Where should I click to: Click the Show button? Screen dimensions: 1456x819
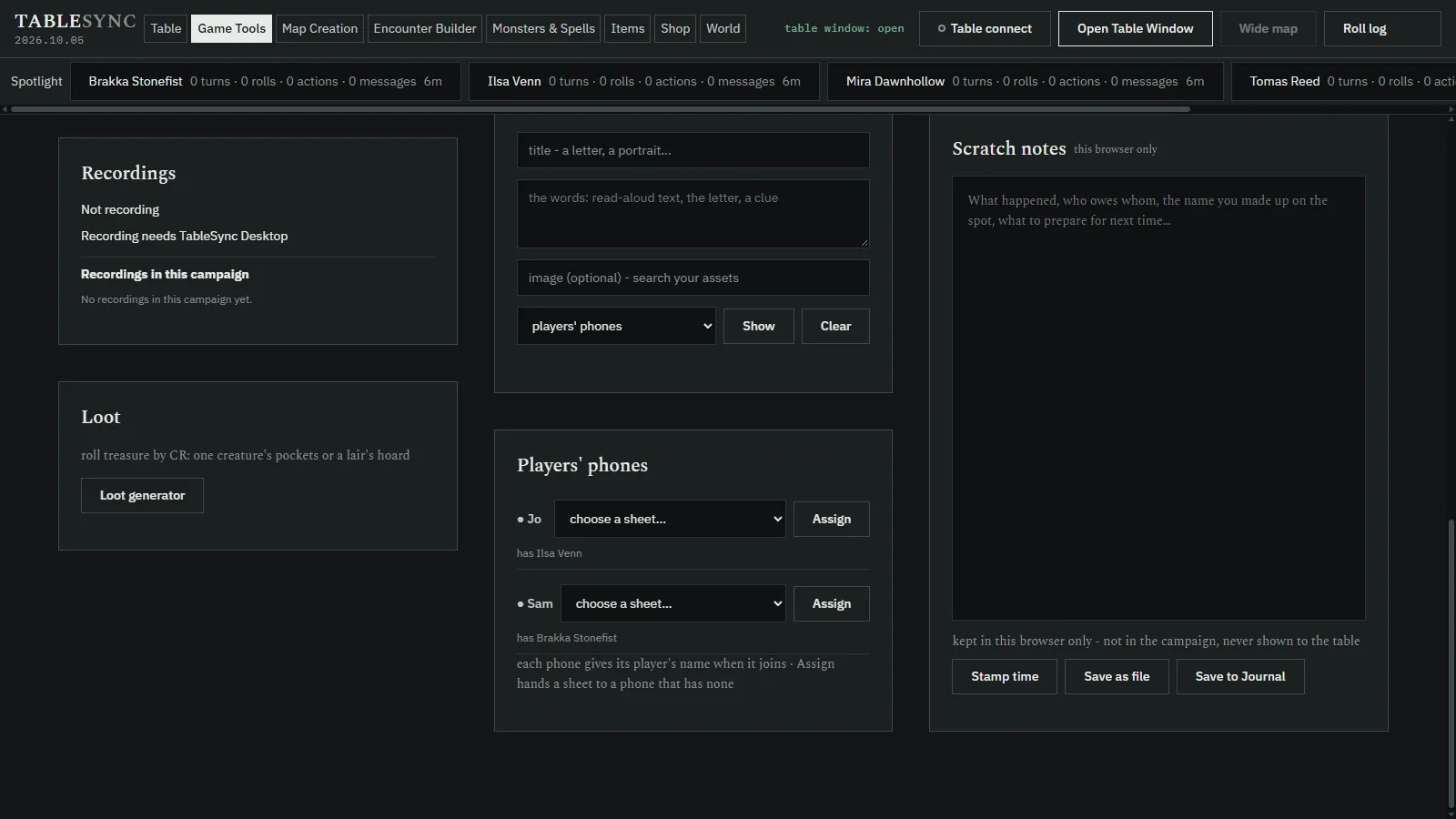(x=759, y=326)
